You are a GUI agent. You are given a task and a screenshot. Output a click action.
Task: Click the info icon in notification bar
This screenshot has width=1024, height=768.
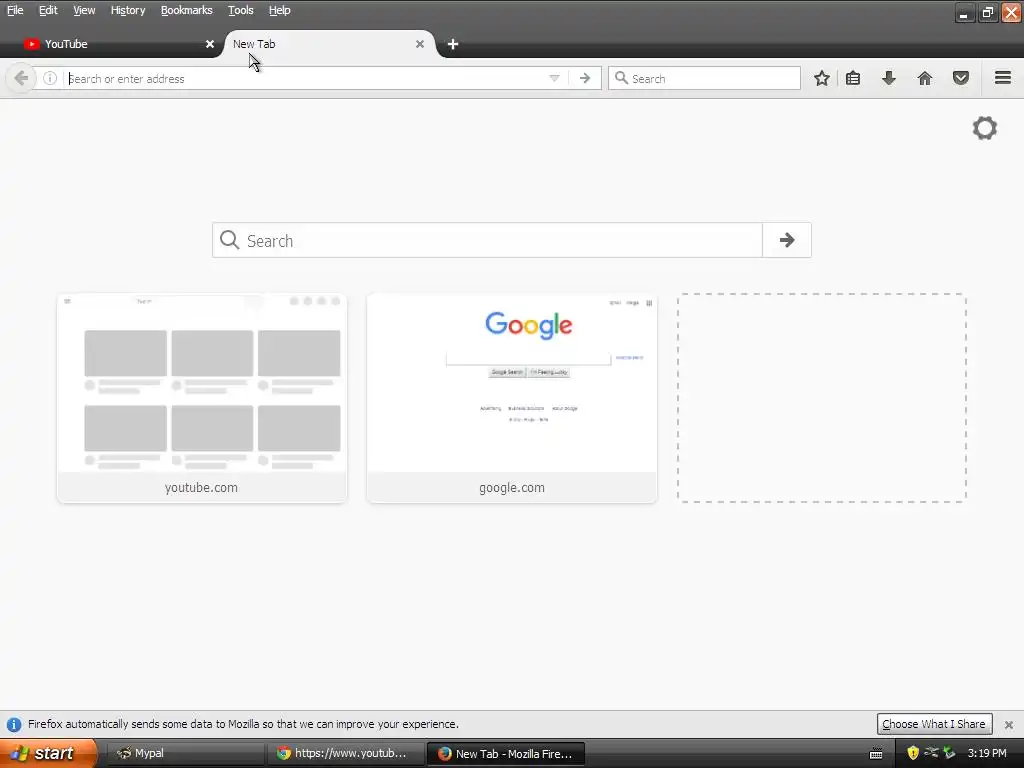[14, 724]
